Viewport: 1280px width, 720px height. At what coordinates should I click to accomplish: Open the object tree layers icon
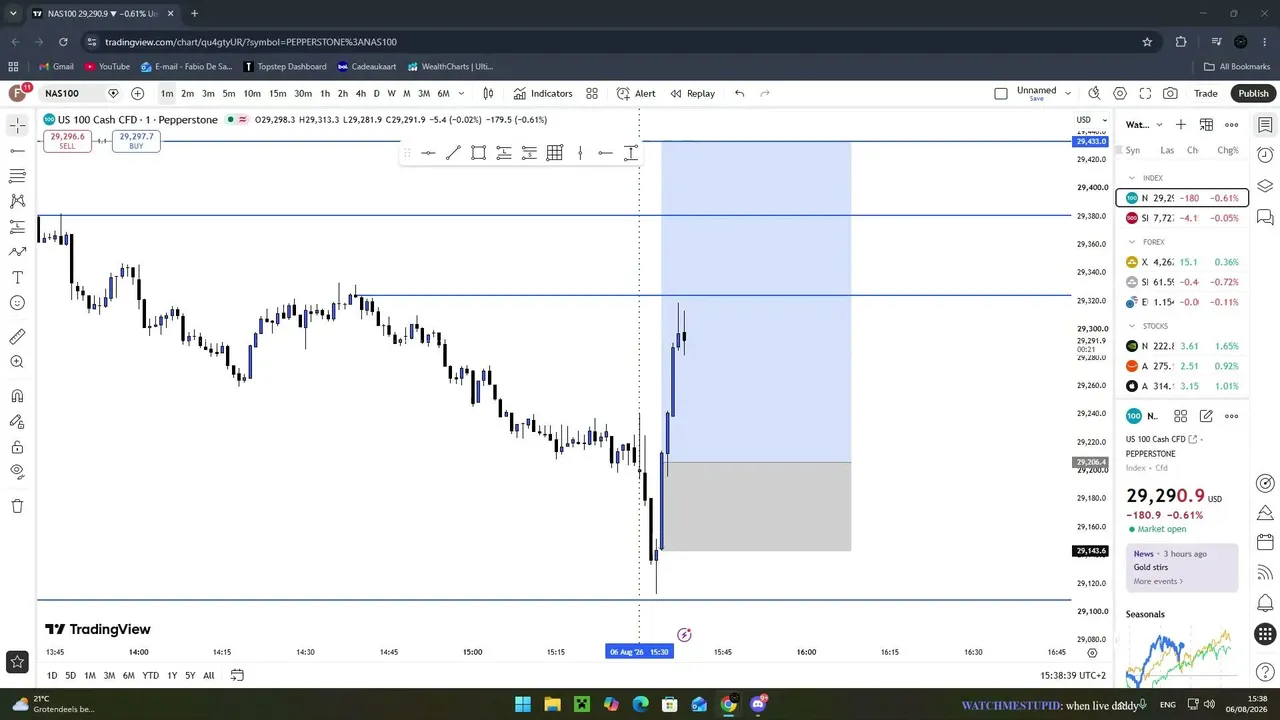(x=1265, y=186)
